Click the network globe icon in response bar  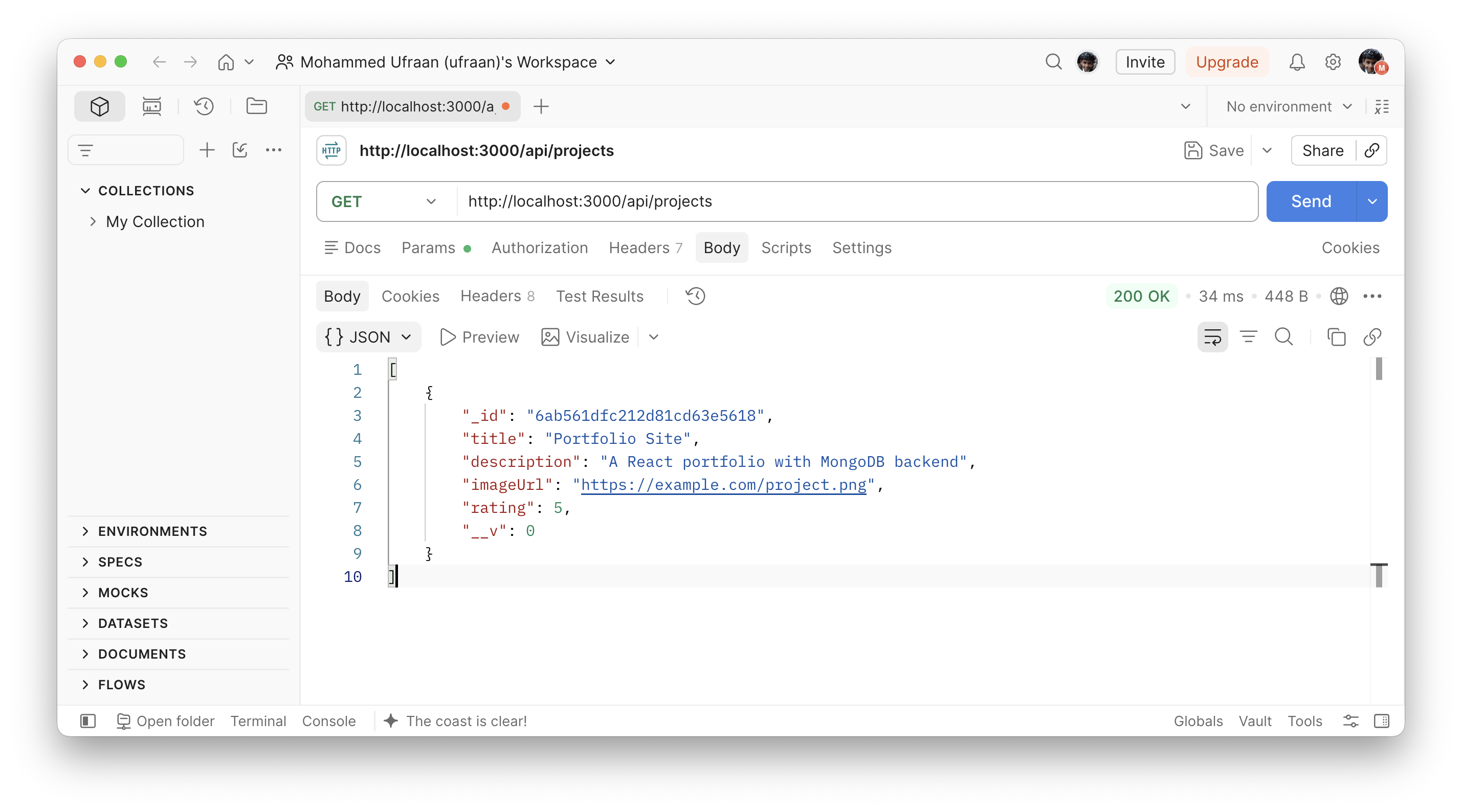1339,296
